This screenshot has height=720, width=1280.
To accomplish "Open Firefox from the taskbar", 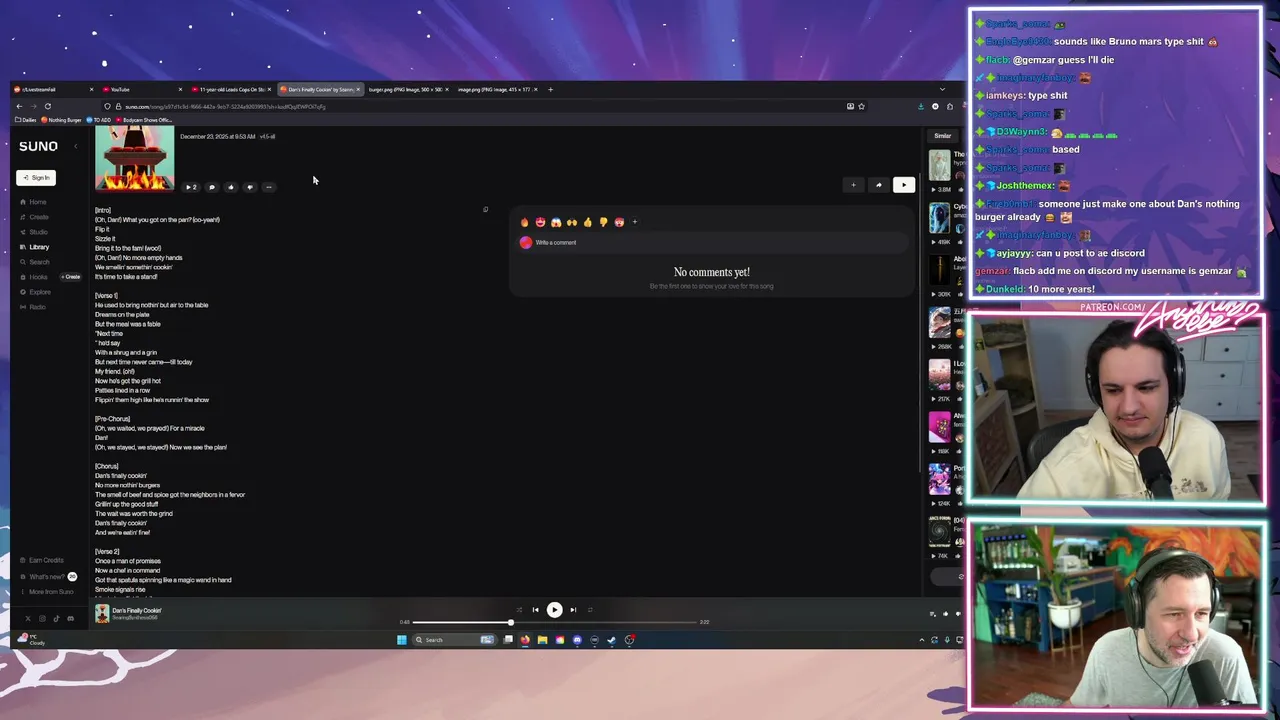I will (524, 640).
